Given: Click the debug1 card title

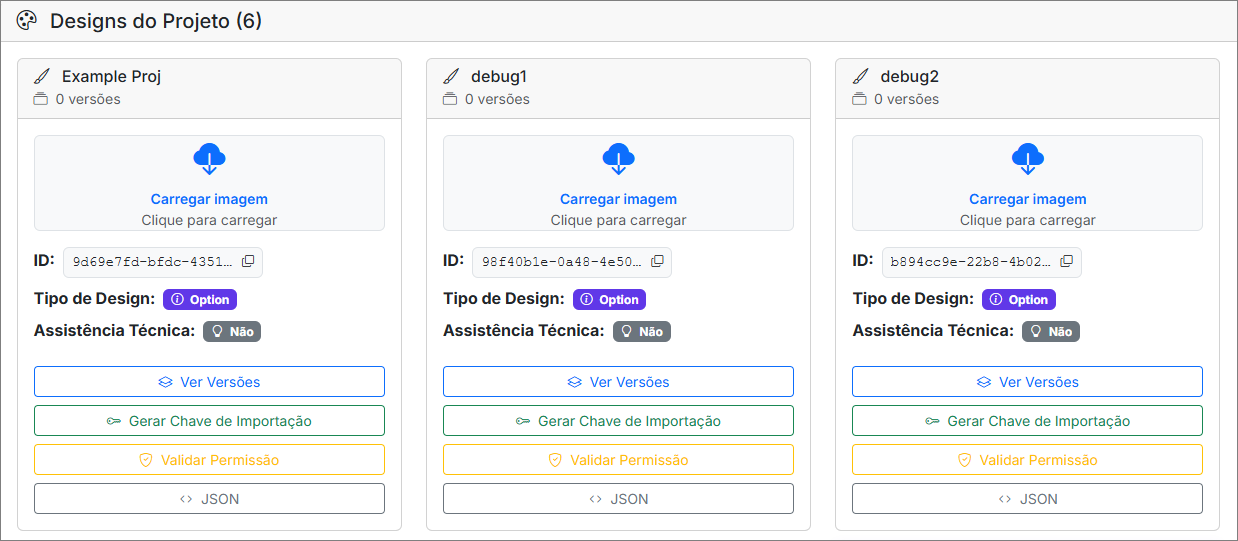Looking at the screenshot, I should tap(499, 76).
